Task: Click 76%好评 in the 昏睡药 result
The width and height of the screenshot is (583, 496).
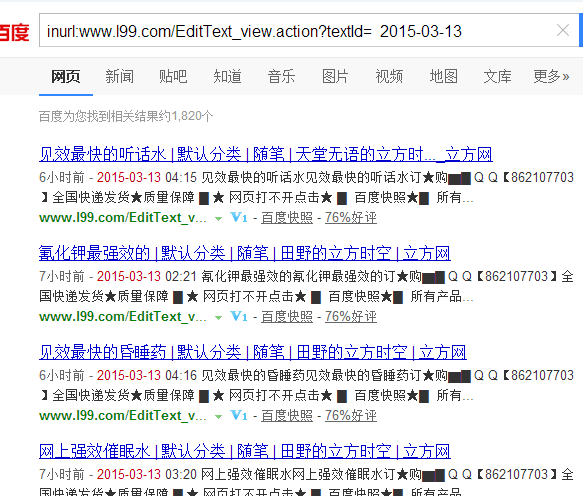Action: 351,415
